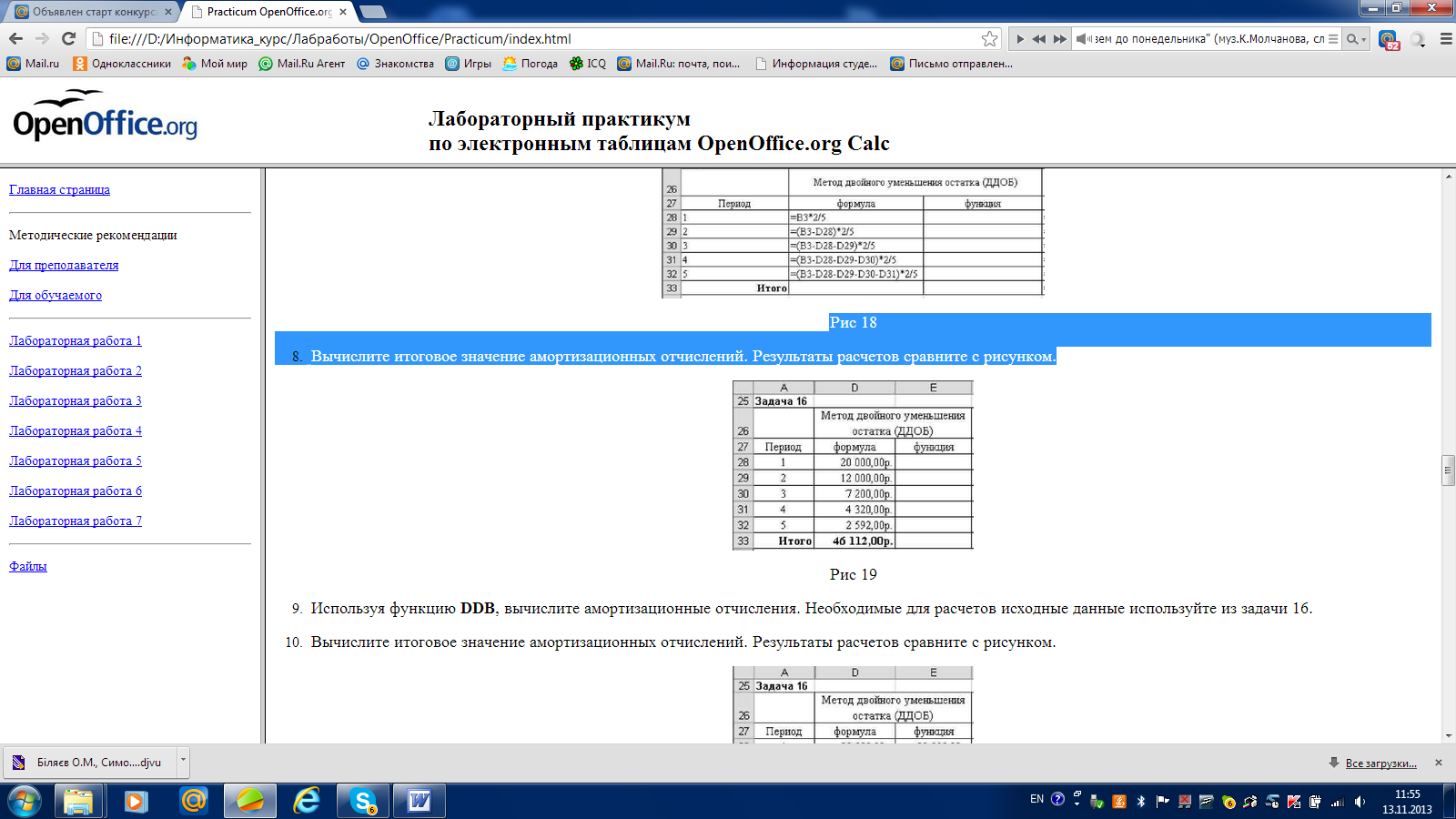The height and width of the screenshot is (819, 1456).
Task: Open the music playlist list icon
Action: tap(1333, 39)
